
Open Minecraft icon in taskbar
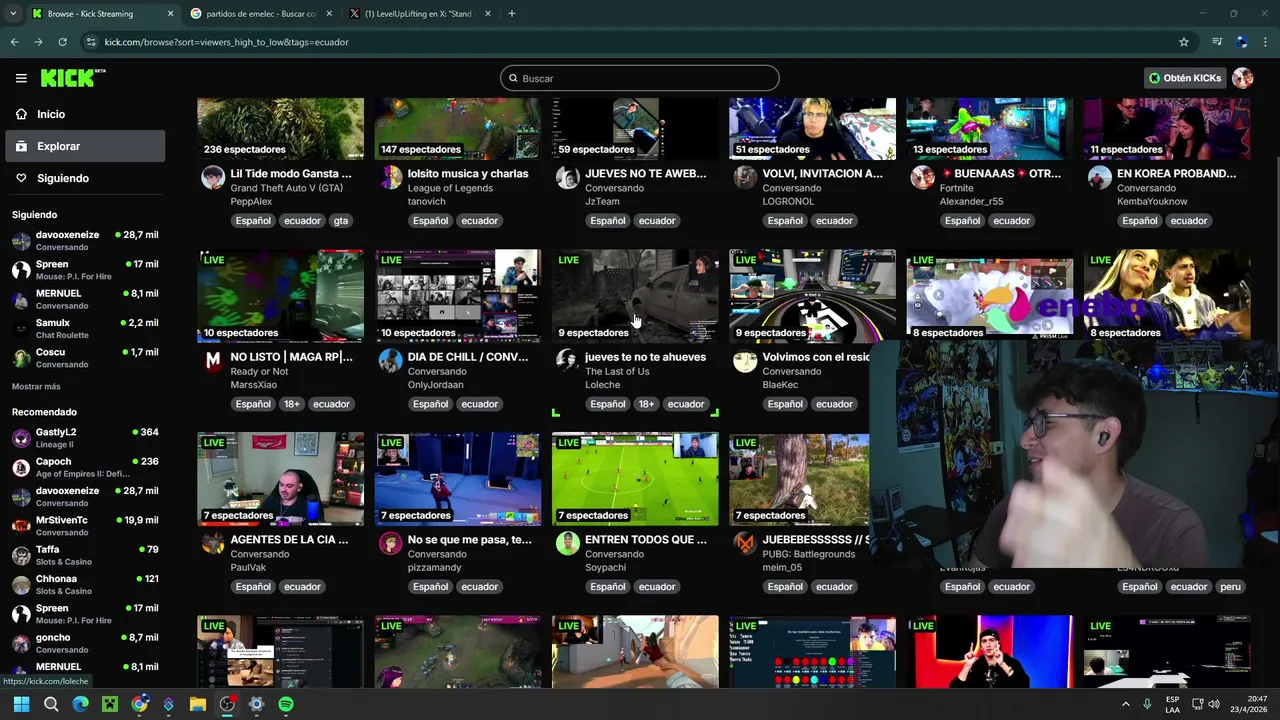tap(110, 704)
